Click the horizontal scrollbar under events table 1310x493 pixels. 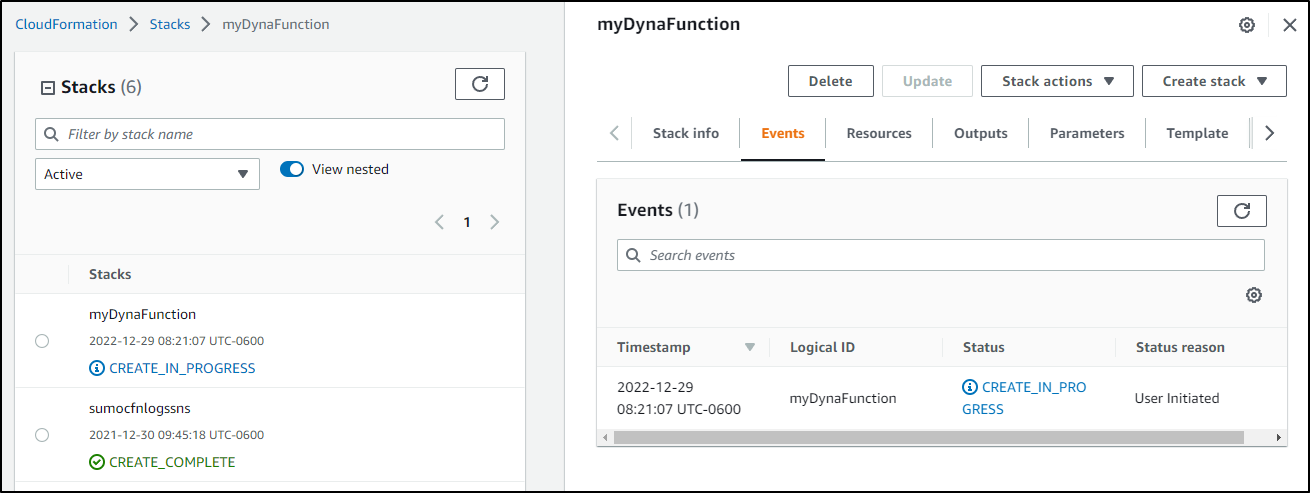click(928, 437)
